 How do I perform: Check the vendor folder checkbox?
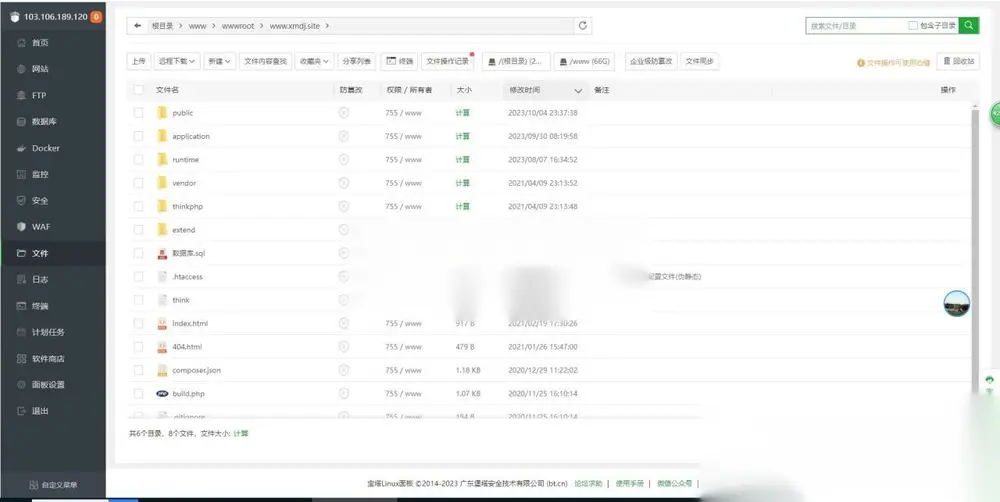pos(138,183)
